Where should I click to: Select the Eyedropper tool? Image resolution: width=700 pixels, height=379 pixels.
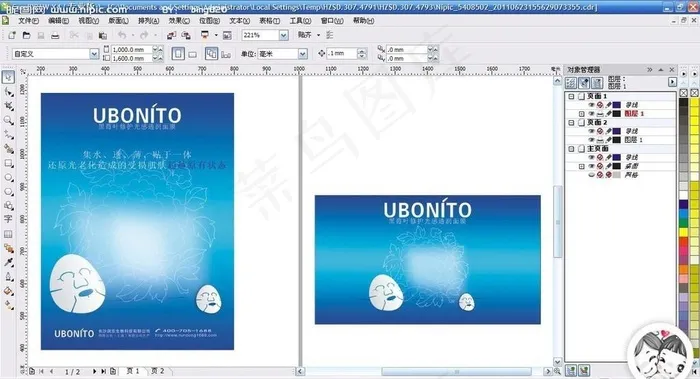[8, 262]
